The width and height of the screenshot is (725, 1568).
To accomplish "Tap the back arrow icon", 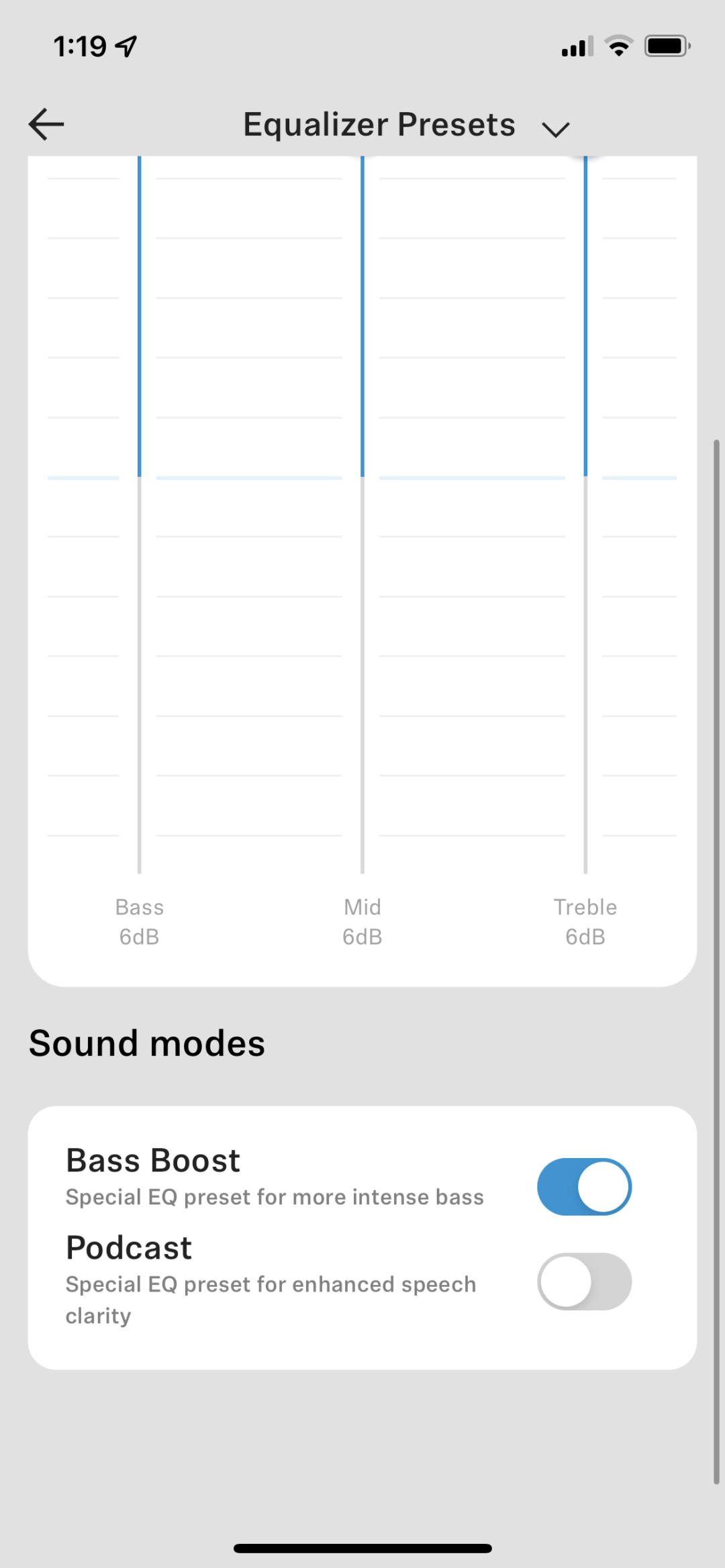I will pos(46,124).
